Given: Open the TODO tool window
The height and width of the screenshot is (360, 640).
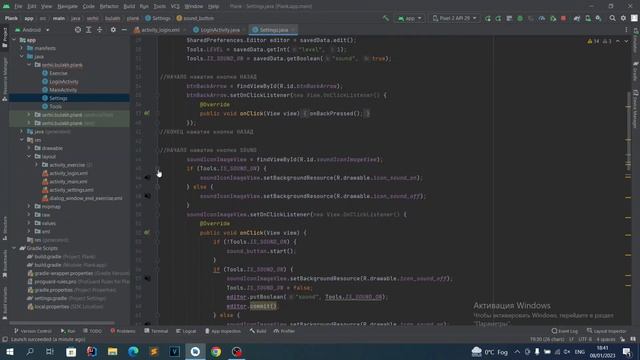Looking at the screenshot, I should (x=92, y=331).
